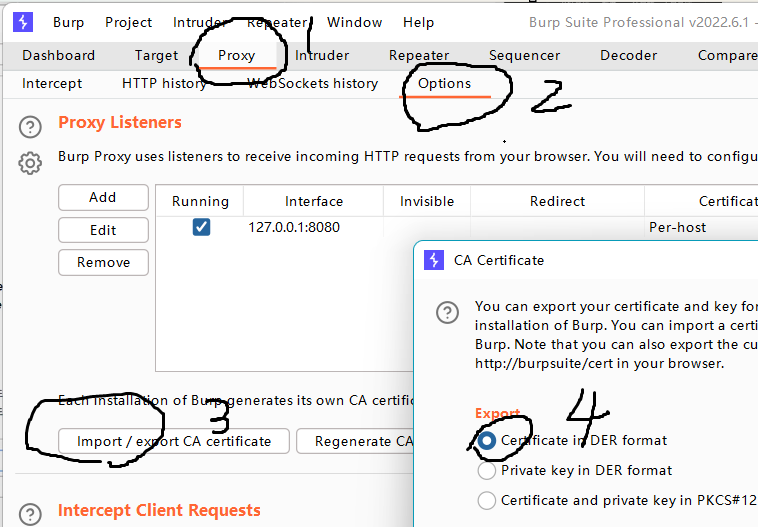
Task: Click the Certificate column header
Action: (701, 201)
